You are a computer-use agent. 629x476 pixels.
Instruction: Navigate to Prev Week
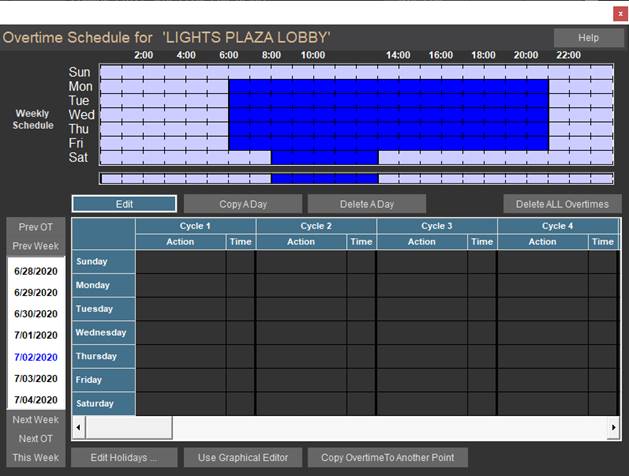[35, 246]
